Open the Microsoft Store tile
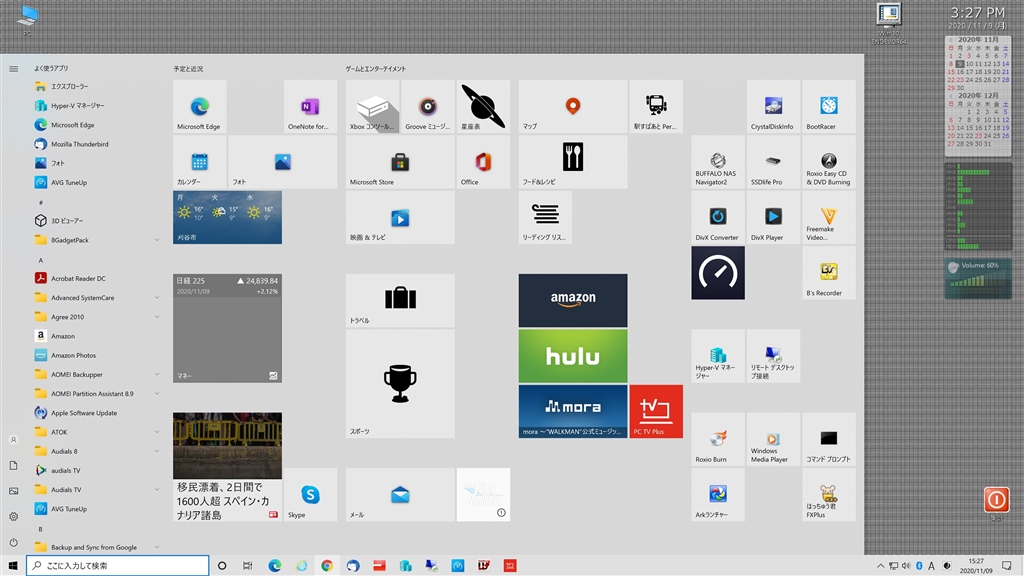This screenshot has width=1024, height=576. click(400, 163)
